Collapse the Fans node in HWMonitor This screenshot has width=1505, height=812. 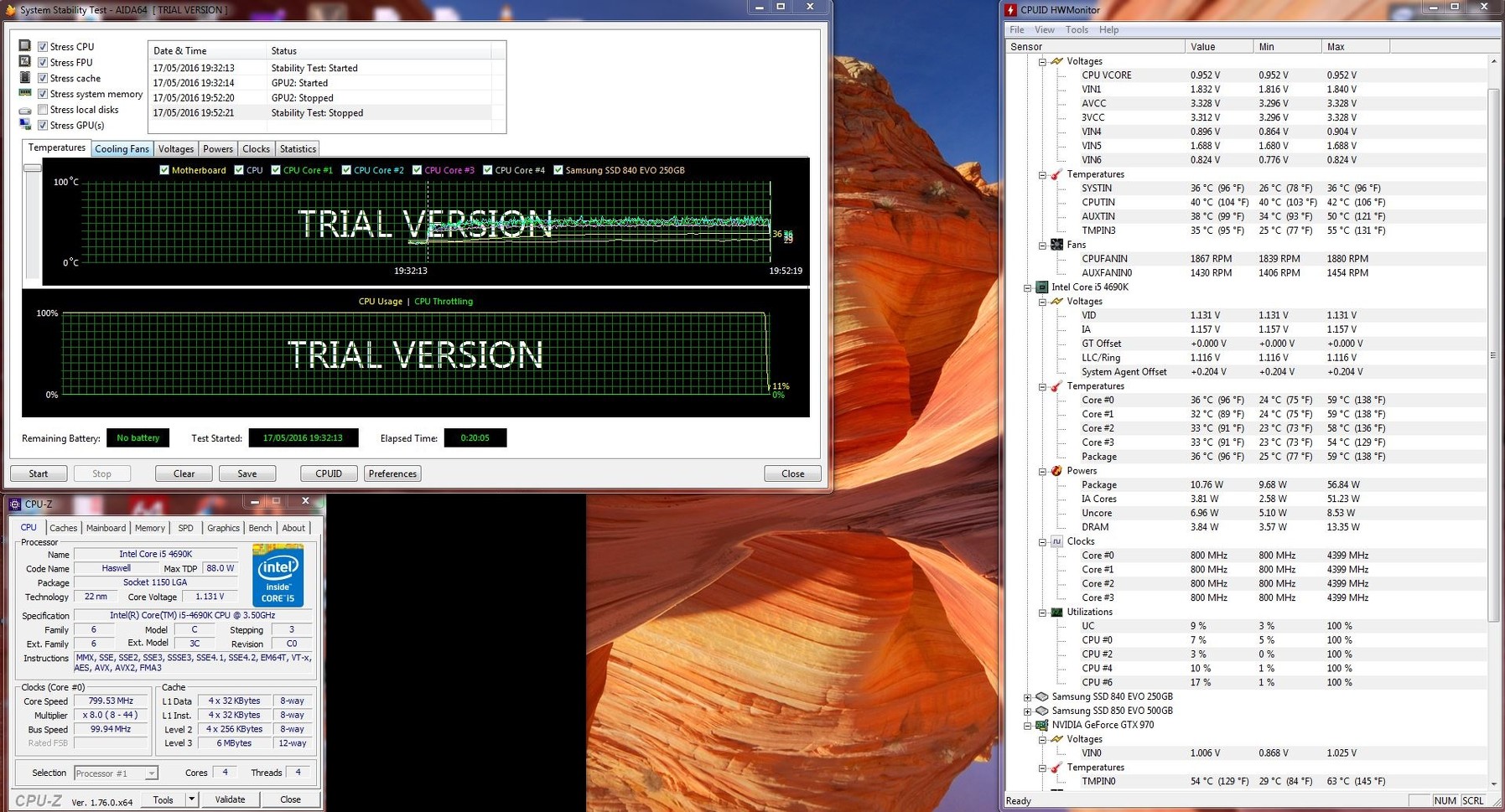tap(1042, 246)
